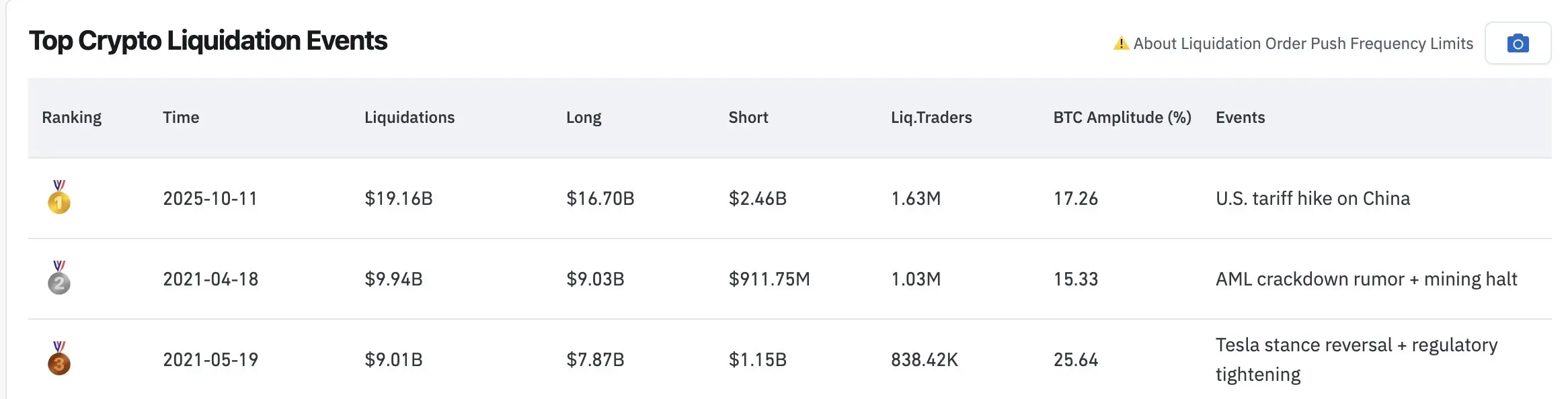Click the 2025-10-11 date cell
This screenshot has height=399, width=1568.
pos(210,199)
